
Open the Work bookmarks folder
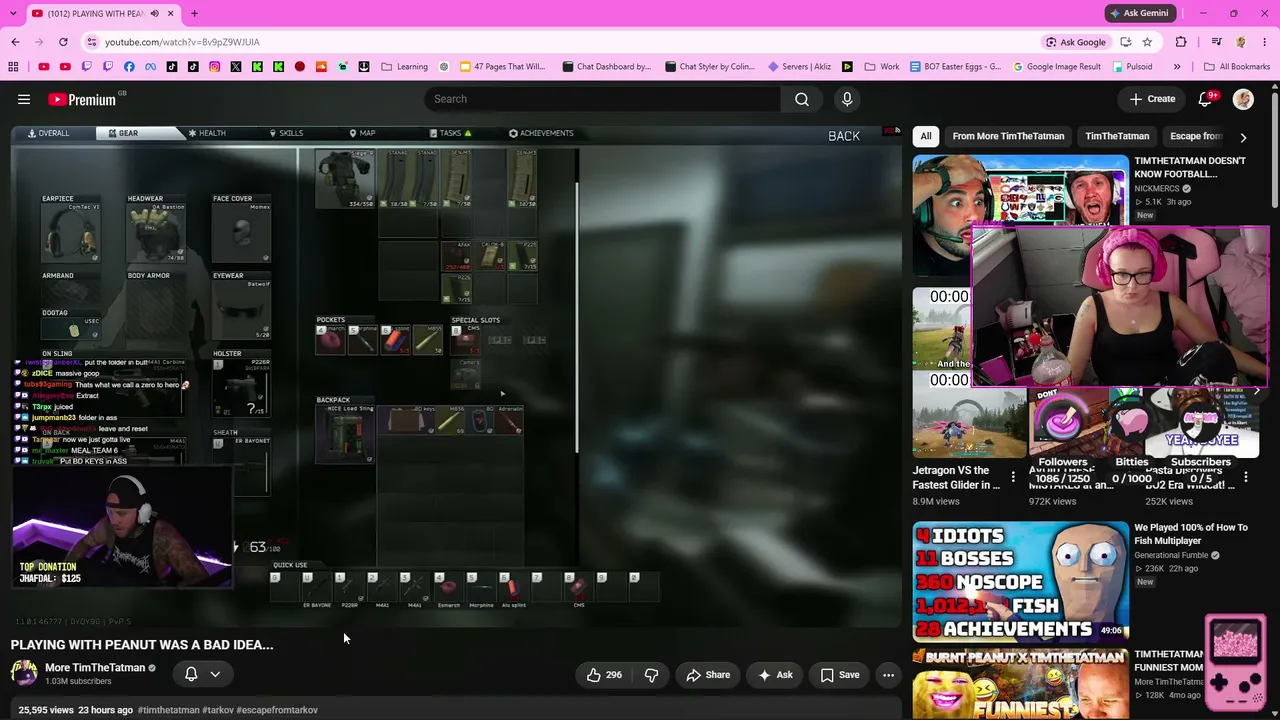(x=881, y=67)
